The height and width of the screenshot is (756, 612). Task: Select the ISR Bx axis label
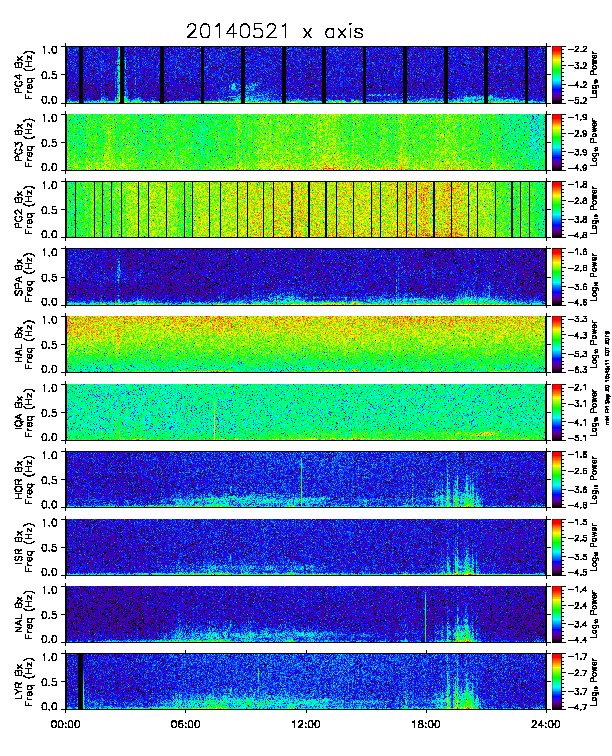19,547
